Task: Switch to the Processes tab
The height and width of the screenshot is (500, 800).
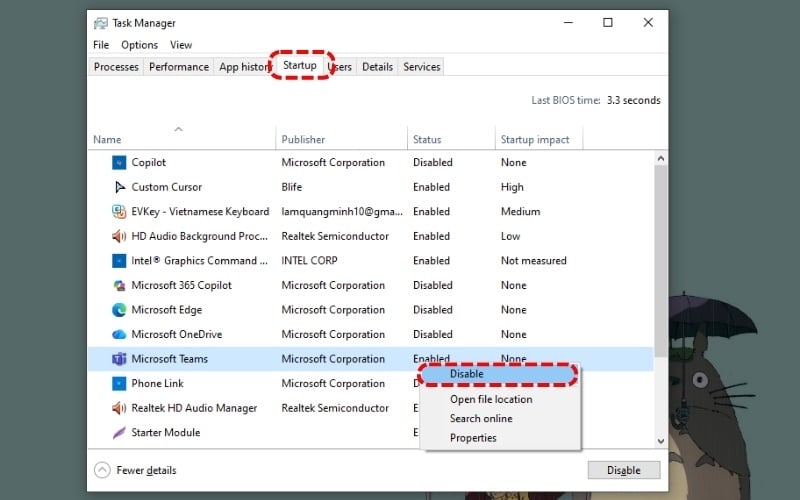Action: pyautogui.click(x=116, y=67)
